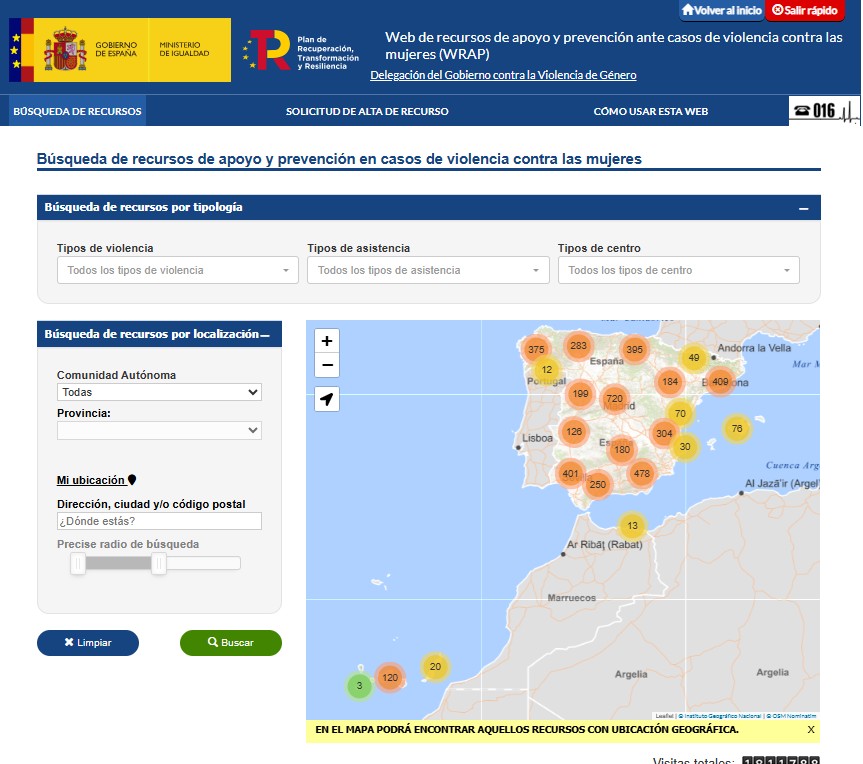The image size is (863, 764).
Task: Collapse the Búsqueda por tipología panel
Action: [803, 208]
